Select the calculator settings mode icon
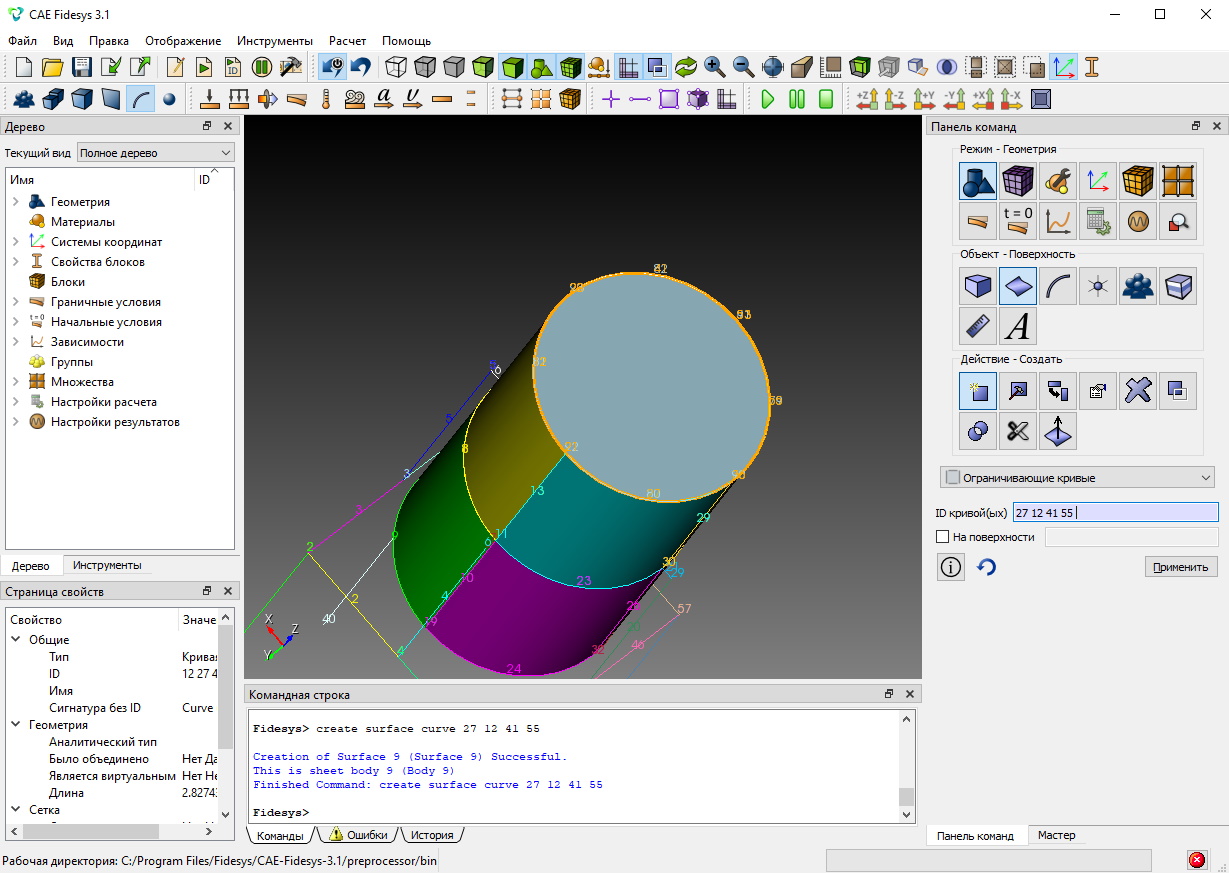This screenshot has width=1229, height=873. 1098,221
